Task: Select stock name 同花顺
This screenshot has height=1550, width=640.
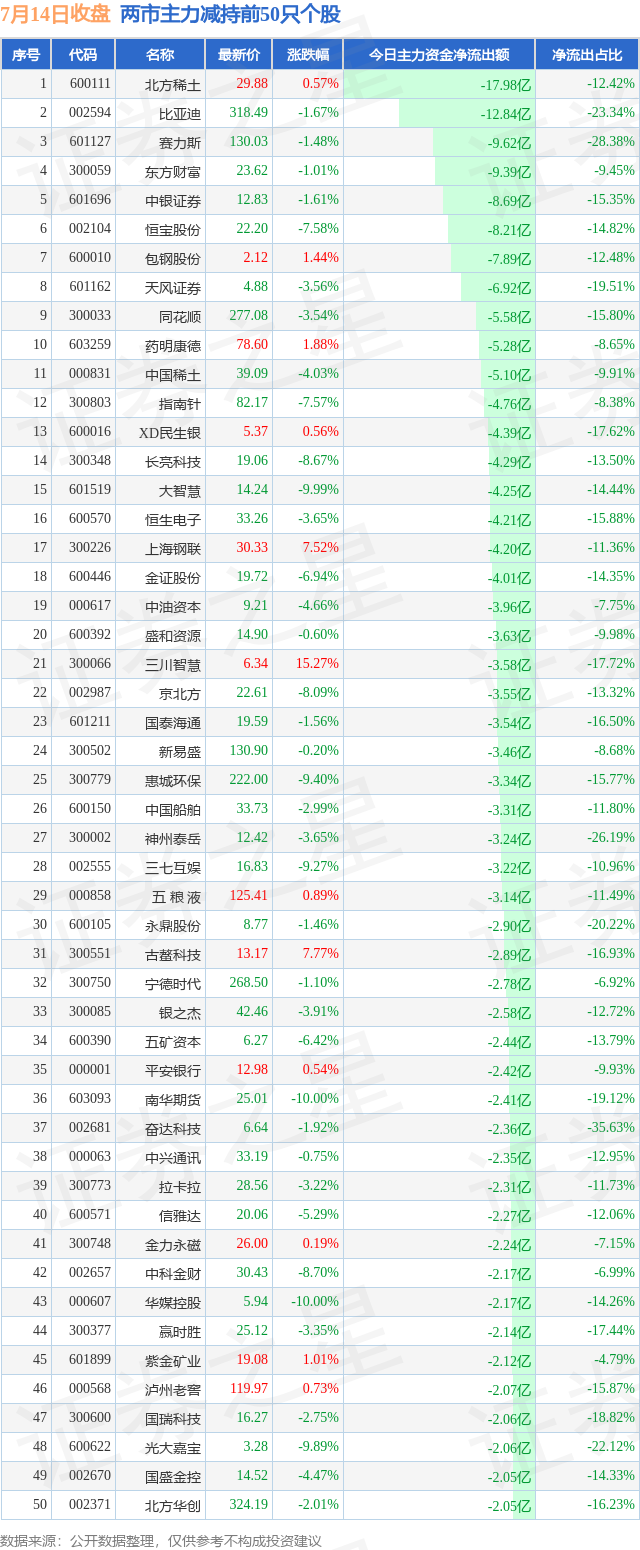Action: [x=180, y=316]
